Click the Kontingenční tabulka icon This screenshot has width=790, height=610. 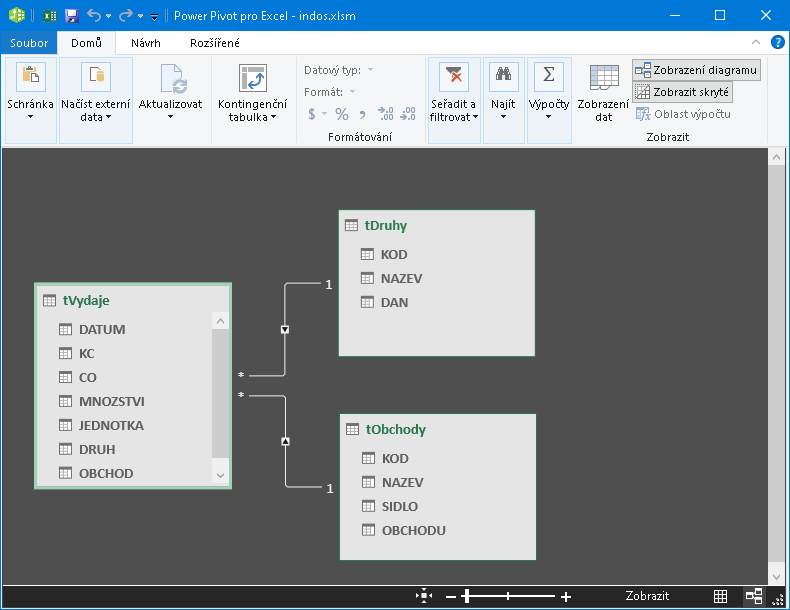[x=252, y=80]
